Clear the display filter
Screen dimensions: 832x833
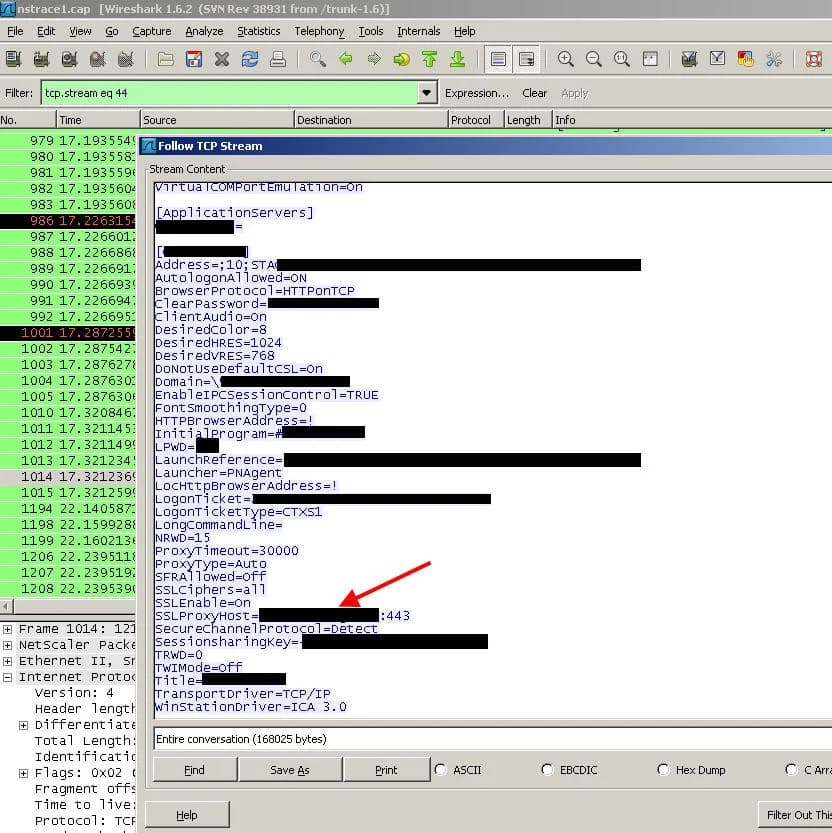click(534, 93)
